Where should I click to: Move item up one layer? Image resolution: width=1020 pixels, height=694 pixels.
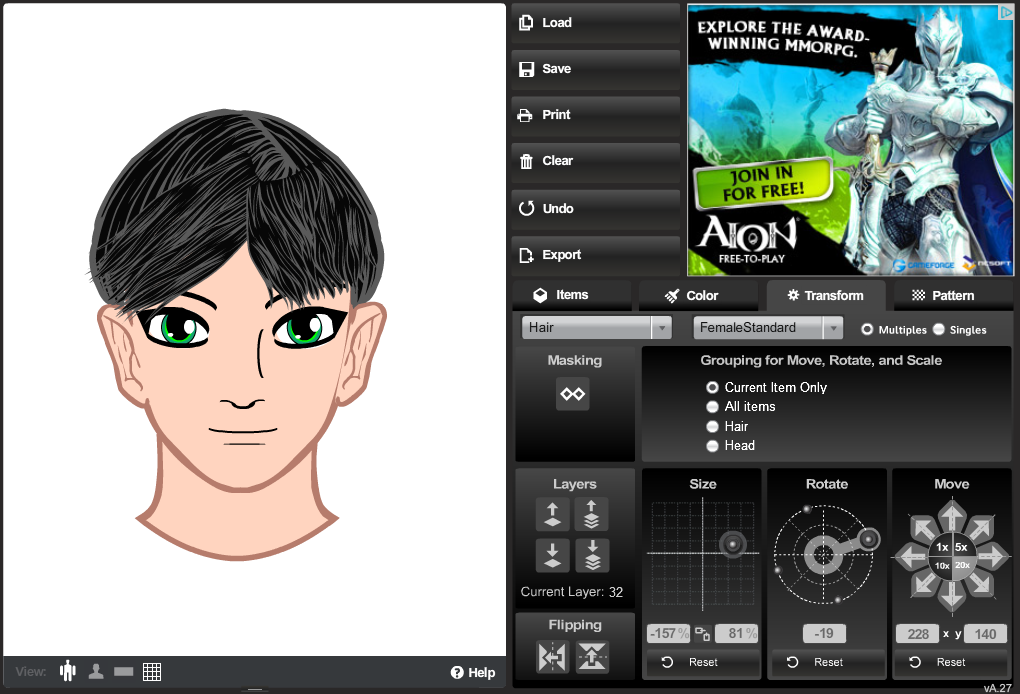[x=552, y=515]
